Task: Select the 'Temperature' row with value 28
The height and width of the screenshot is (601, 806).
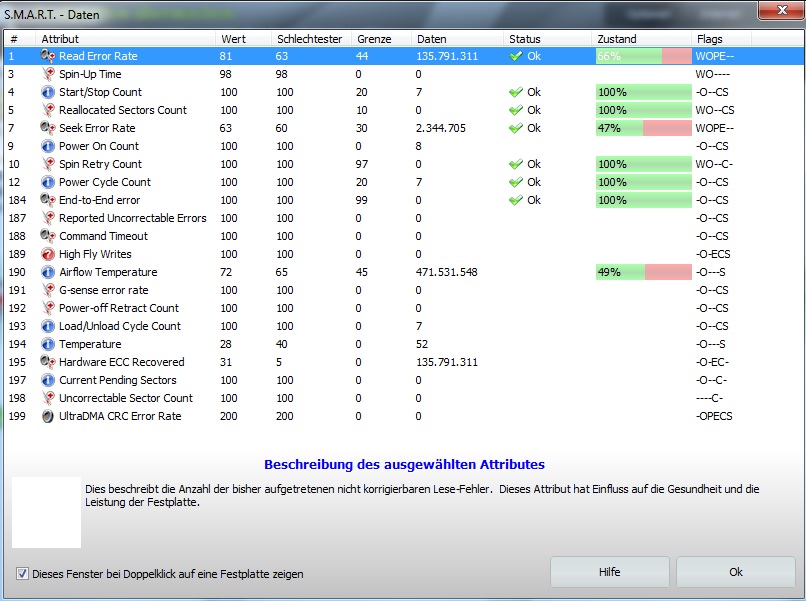Action: (404, 344)
